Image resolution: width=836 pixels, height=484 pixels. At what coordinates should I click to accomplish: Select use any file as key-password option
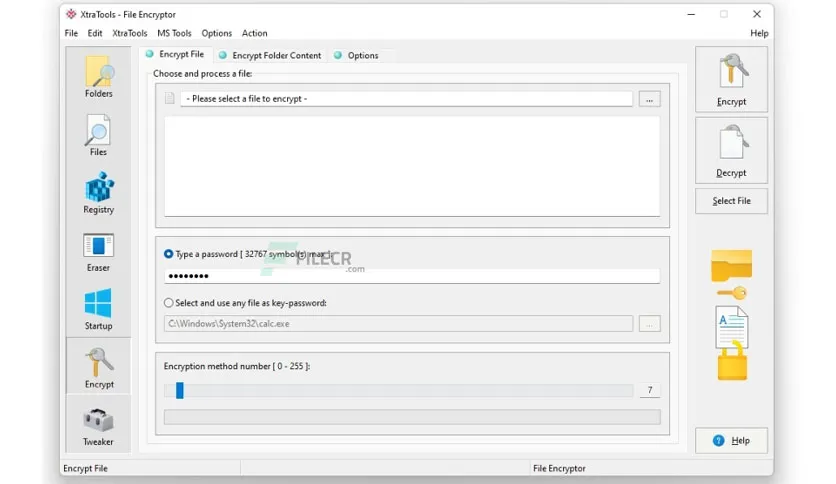(x=168, y=303)
